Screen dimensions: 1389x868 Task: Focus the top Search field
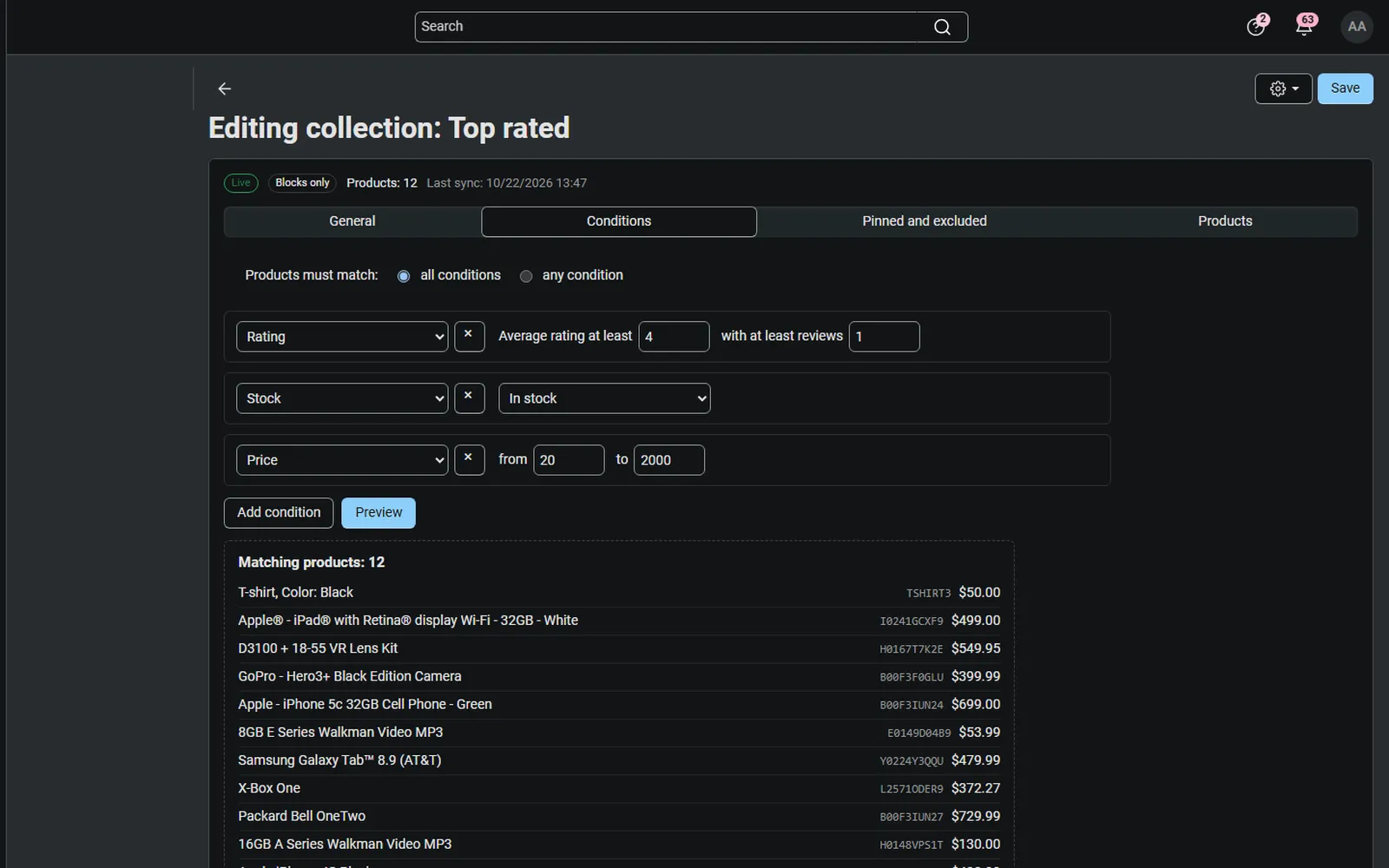coord(691,27)
